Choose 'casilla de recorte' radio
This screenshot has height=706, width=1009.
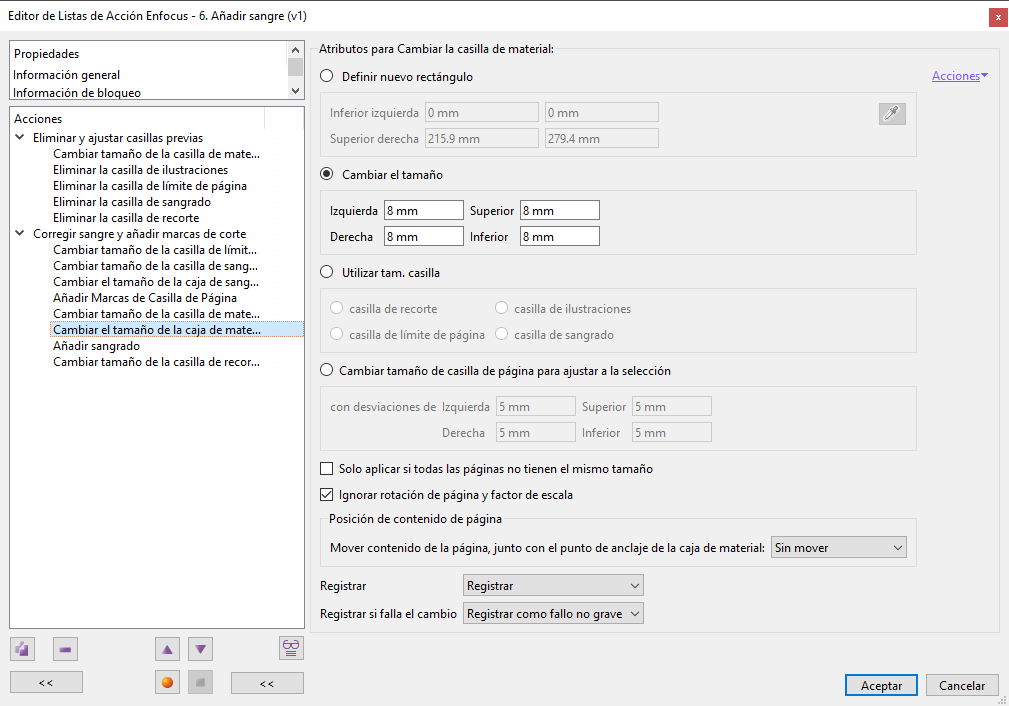[x=337, y=308]
